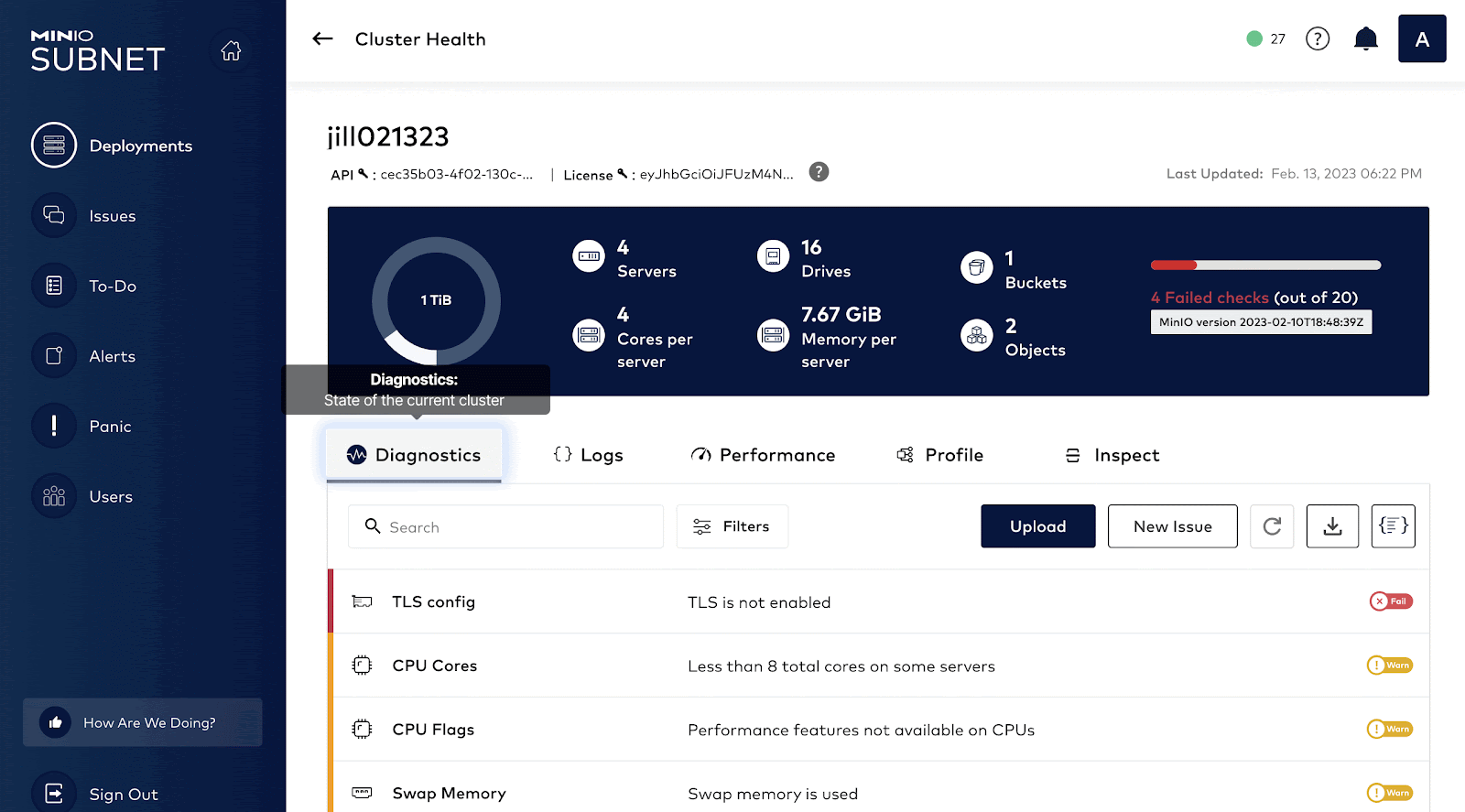Open the JSON view icon button
The image size is (1465, 812).
pos(1393,526)
